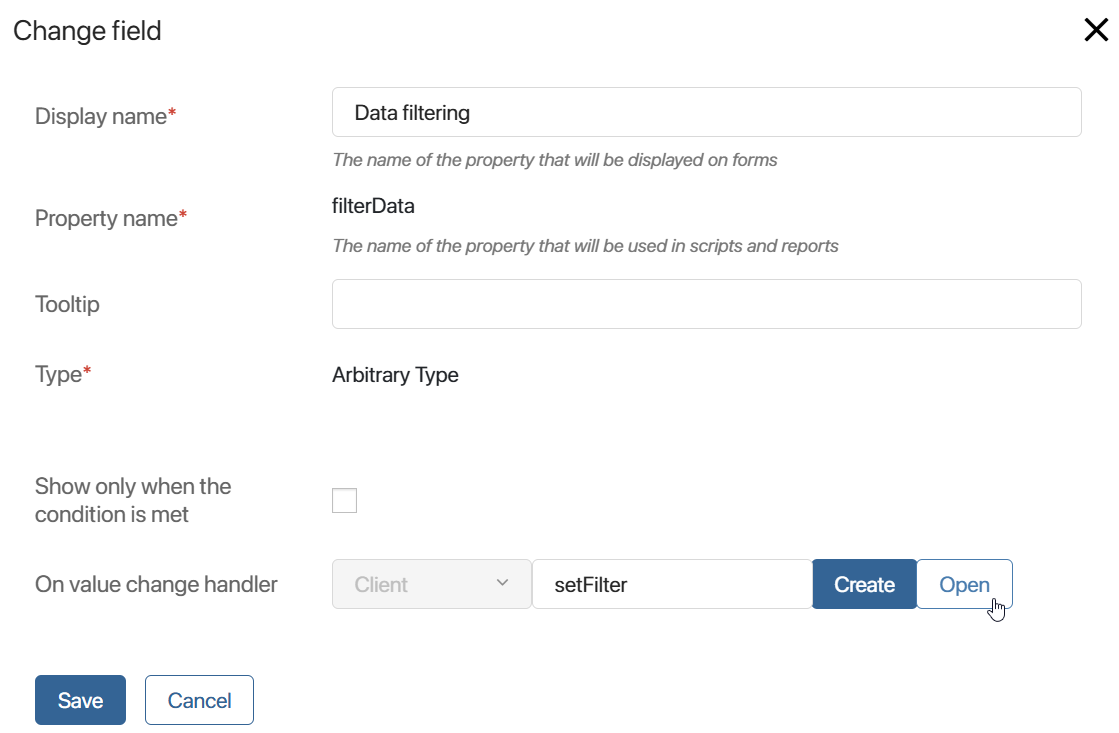Open the setFilter handler script
This screenshot has width=1119, height=733.
tap(964, 584)
